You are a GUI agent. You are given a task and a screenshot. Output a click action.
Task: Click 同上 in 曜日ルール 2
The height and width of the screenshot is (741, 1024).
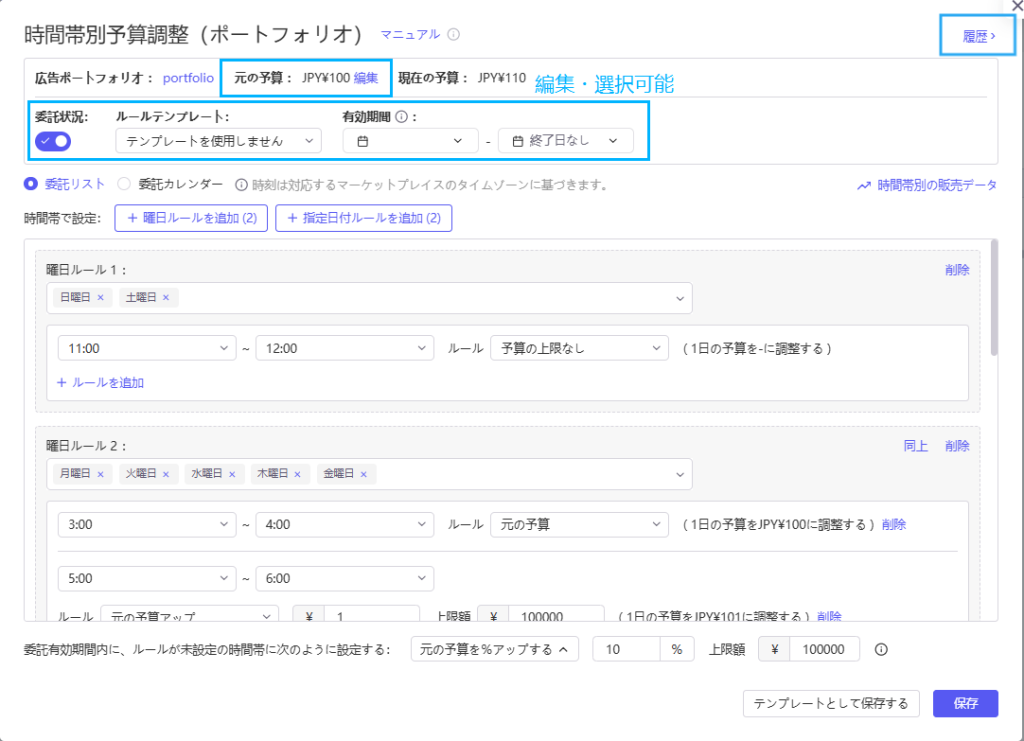point(916,446)
